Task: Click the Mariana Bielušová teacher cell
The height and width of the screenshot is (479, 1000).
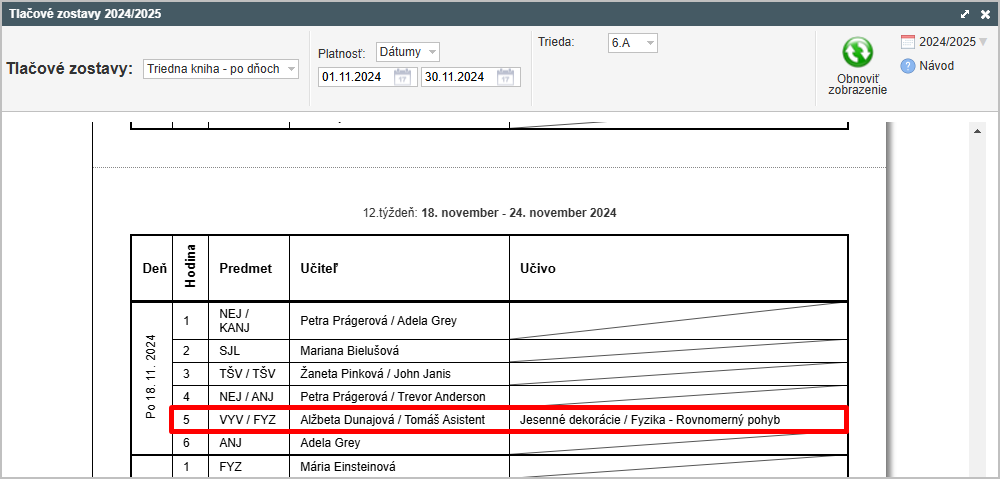Action: point(350,351)
